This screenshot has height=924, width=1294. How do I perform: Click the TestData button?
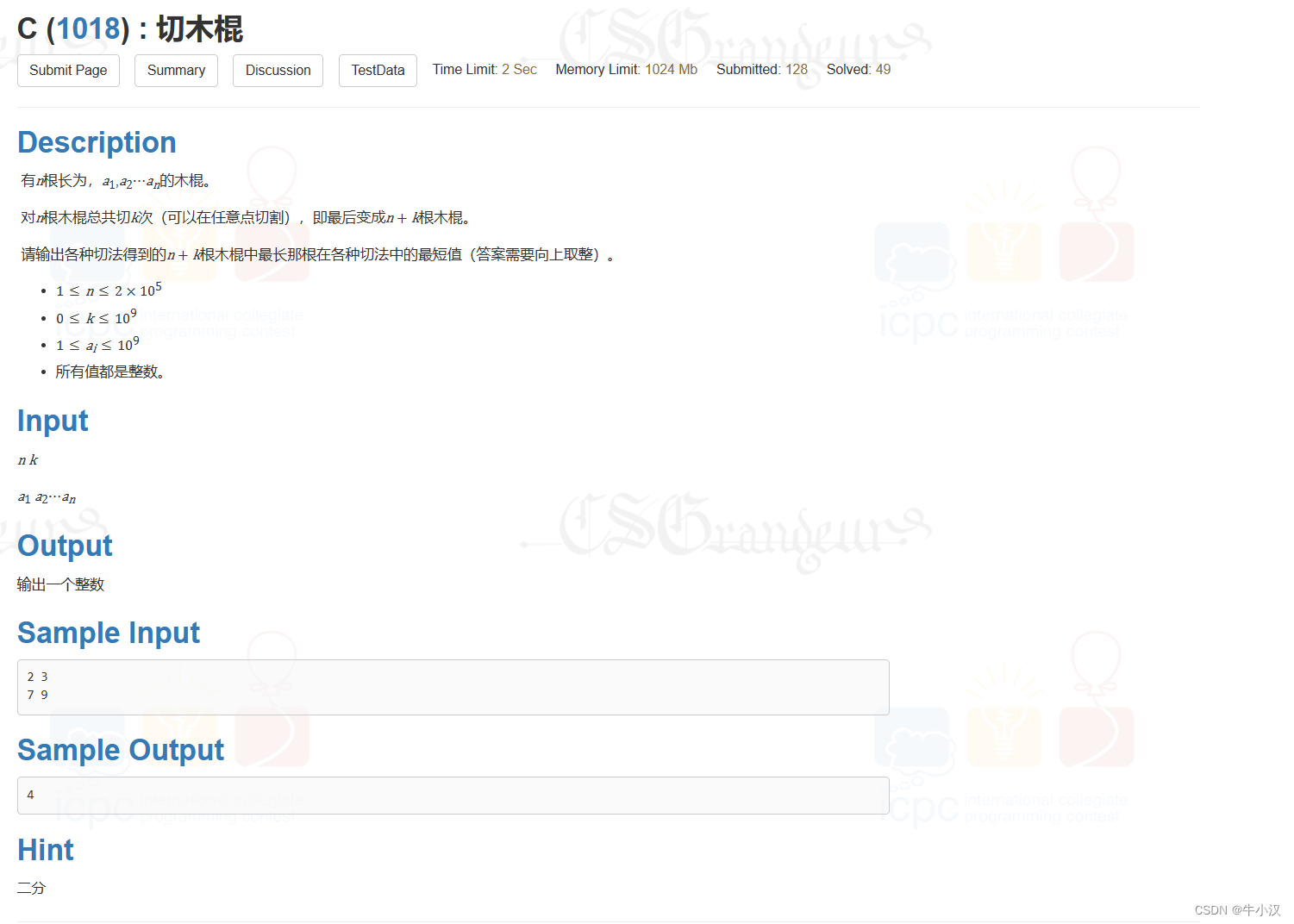coord(378,71)
